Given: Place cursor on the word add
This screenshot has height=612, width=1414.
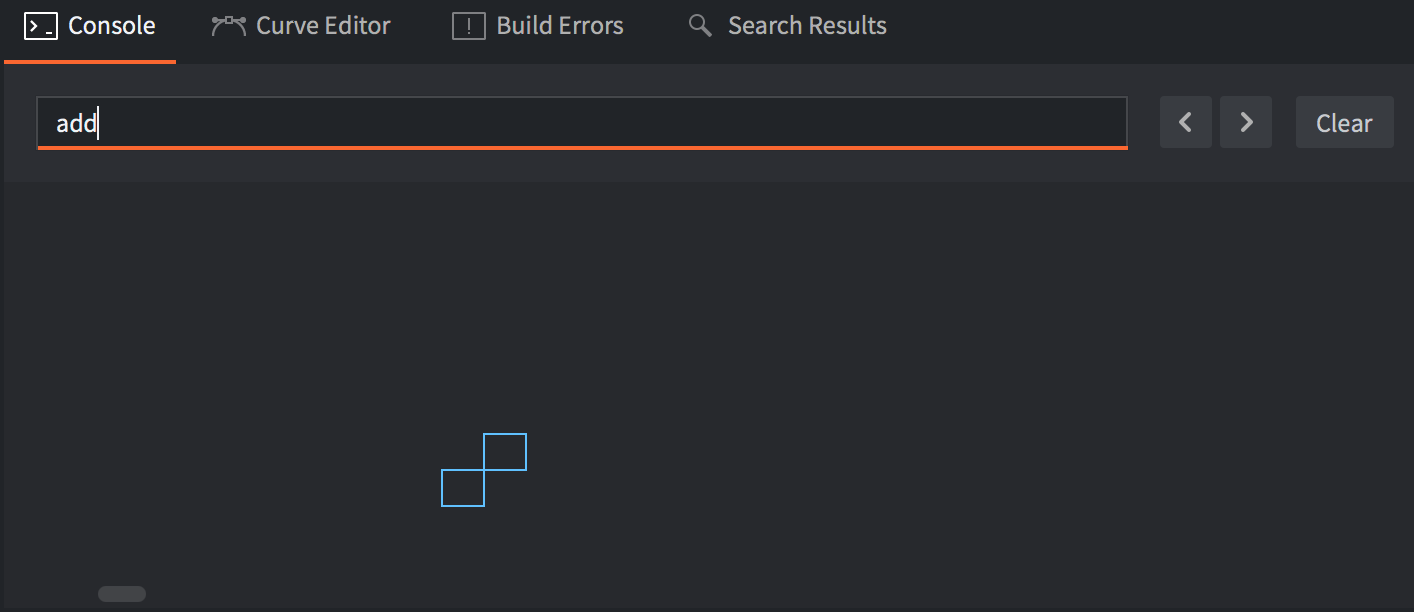Looking at the screenshot, I should tap(76, 123).
